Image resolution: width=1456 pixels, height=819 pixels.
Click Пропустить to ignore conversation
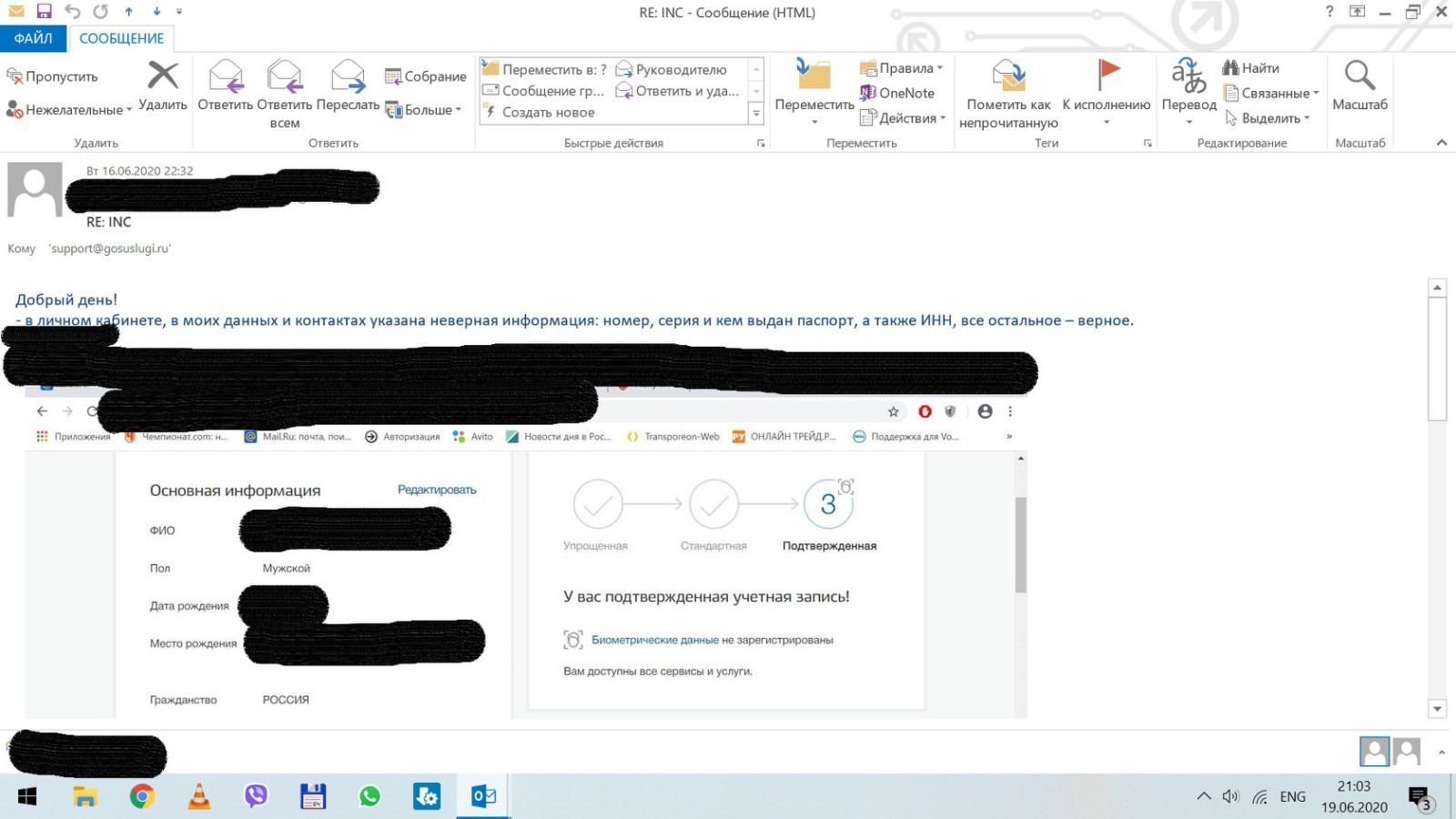pyautogui.click(x=52, y=76)
